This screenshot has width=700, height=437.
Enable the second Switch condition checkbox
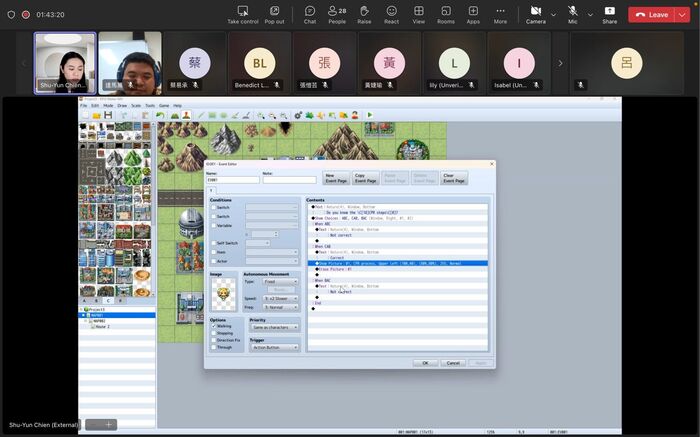pos(214,216)
